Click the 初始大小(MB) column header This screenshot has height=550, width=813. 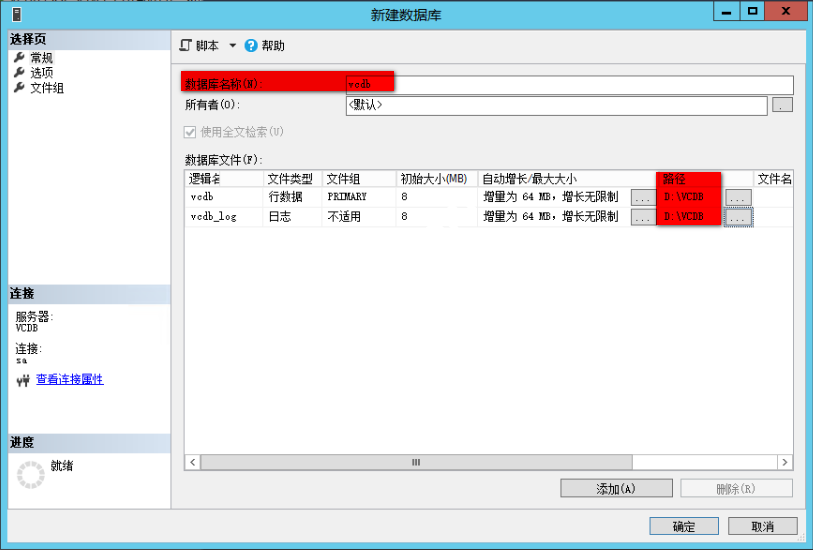[437, 179]
